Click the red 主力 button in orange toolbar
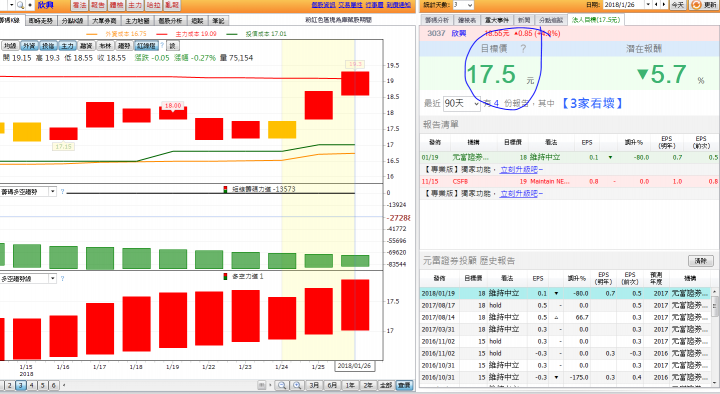 click(x=135, y=5)
